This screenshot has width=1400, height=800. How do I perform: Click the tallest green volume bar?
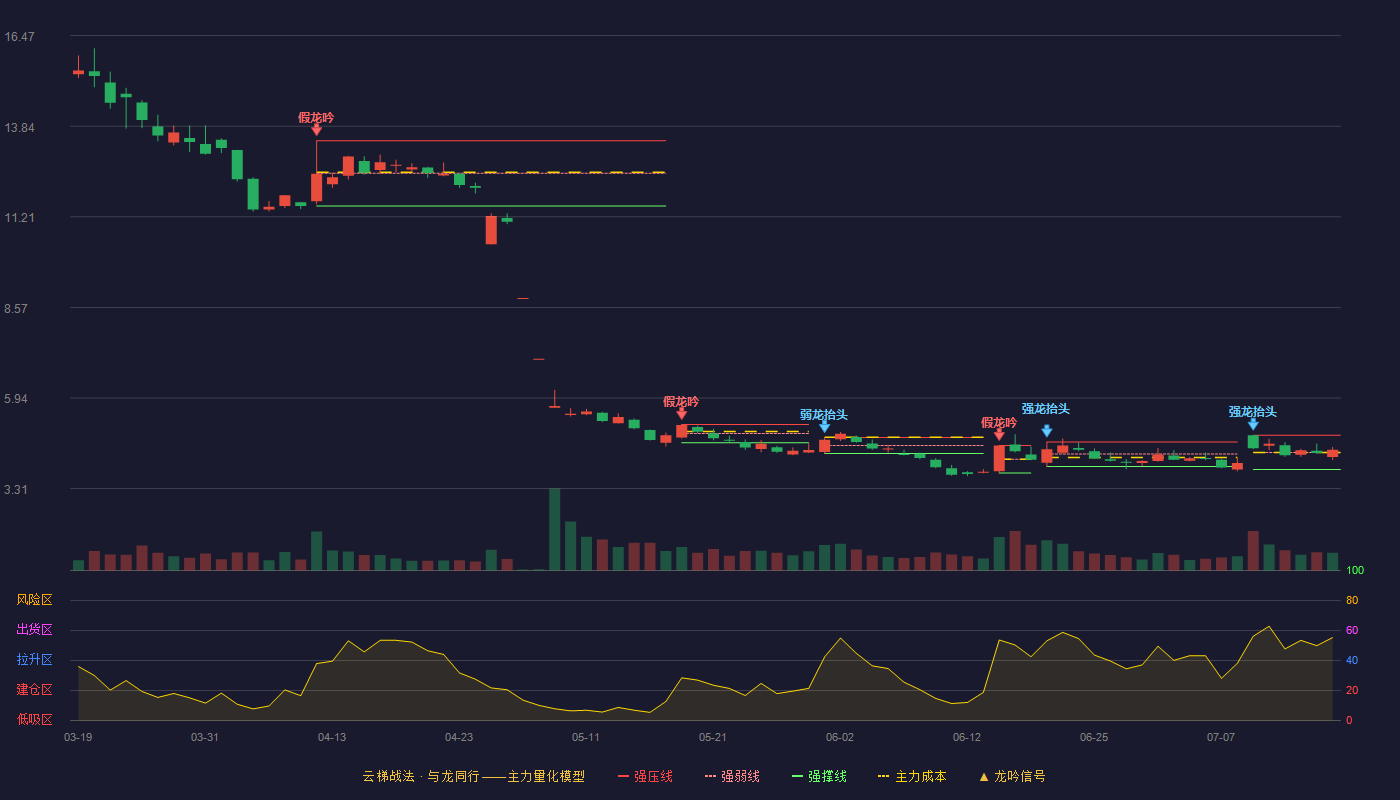555,529
